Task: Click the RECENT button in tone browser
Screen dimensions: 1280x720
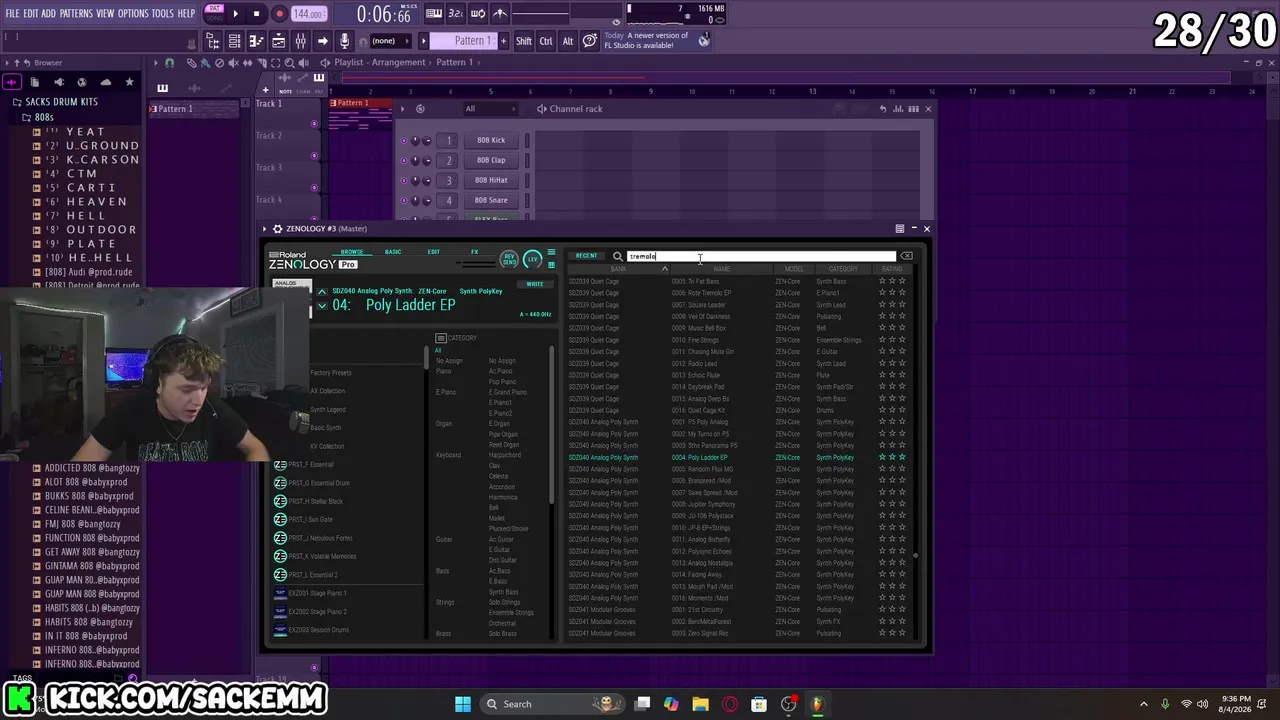Action: (587, 256)
